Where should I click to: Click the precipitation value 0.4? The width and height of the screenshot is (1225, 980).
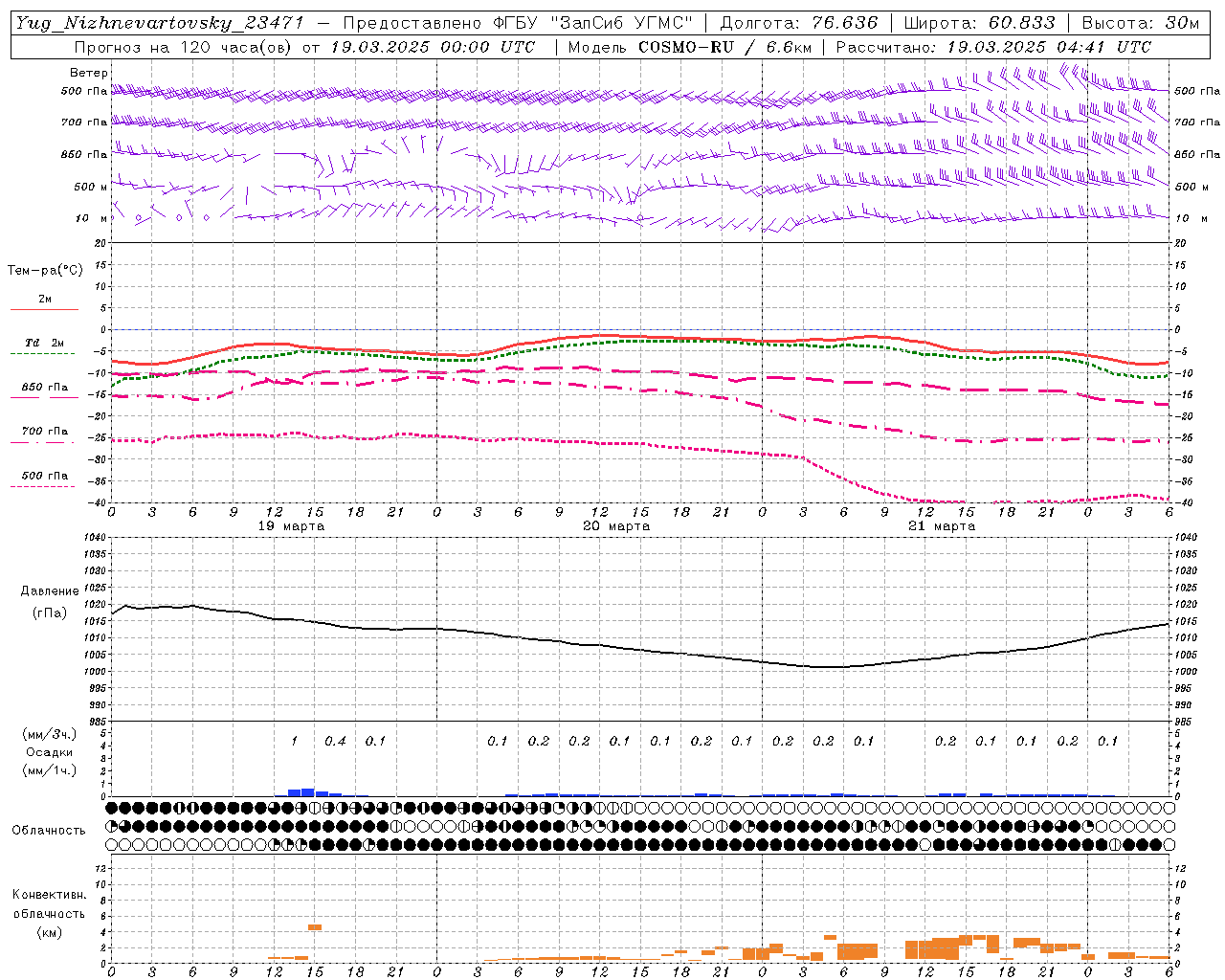coord(335,741)
